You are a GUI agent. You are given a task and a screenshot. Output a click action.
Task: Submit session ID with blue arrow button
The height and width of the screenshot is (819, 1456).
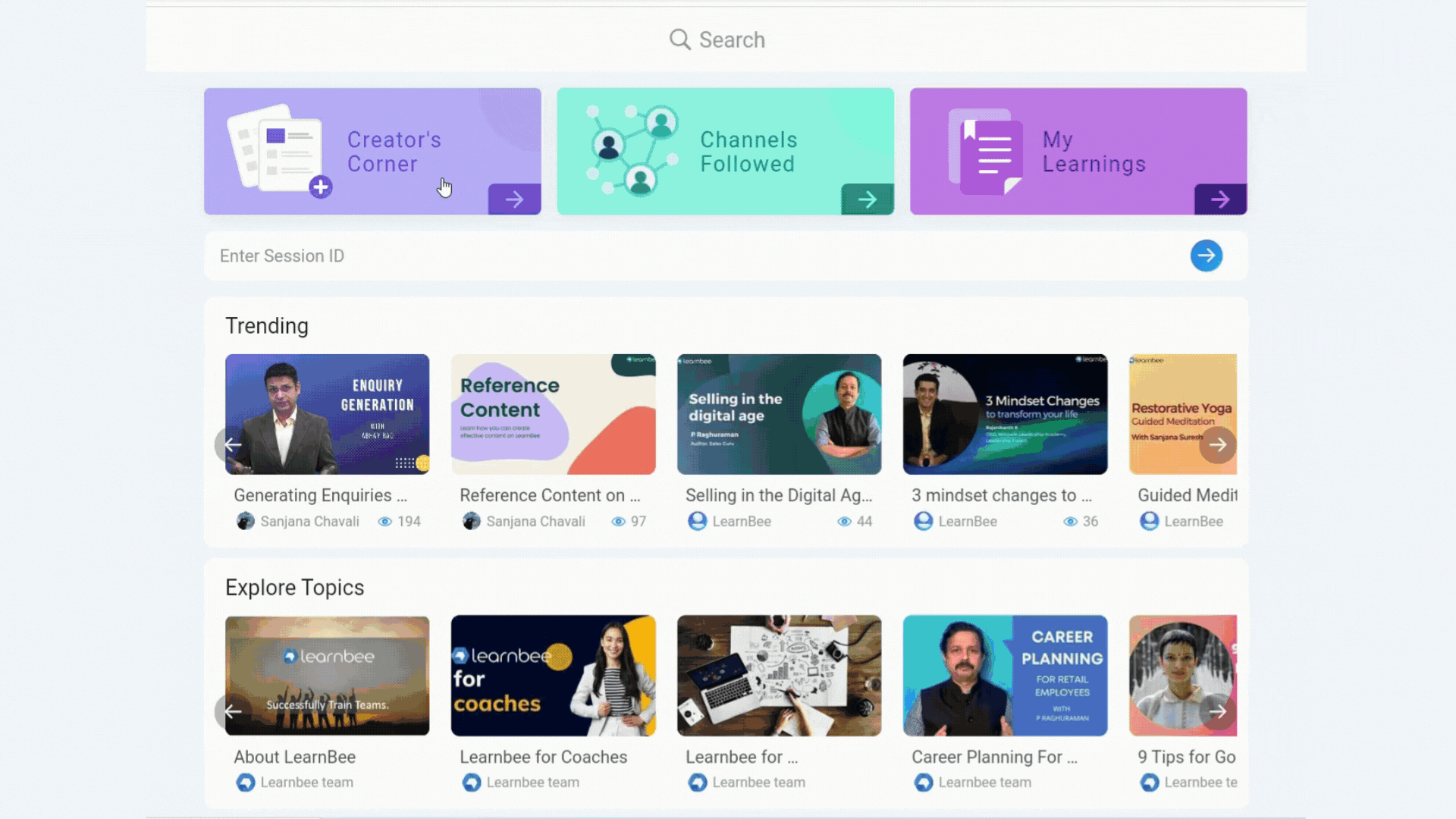click(x=1206, y=256)
